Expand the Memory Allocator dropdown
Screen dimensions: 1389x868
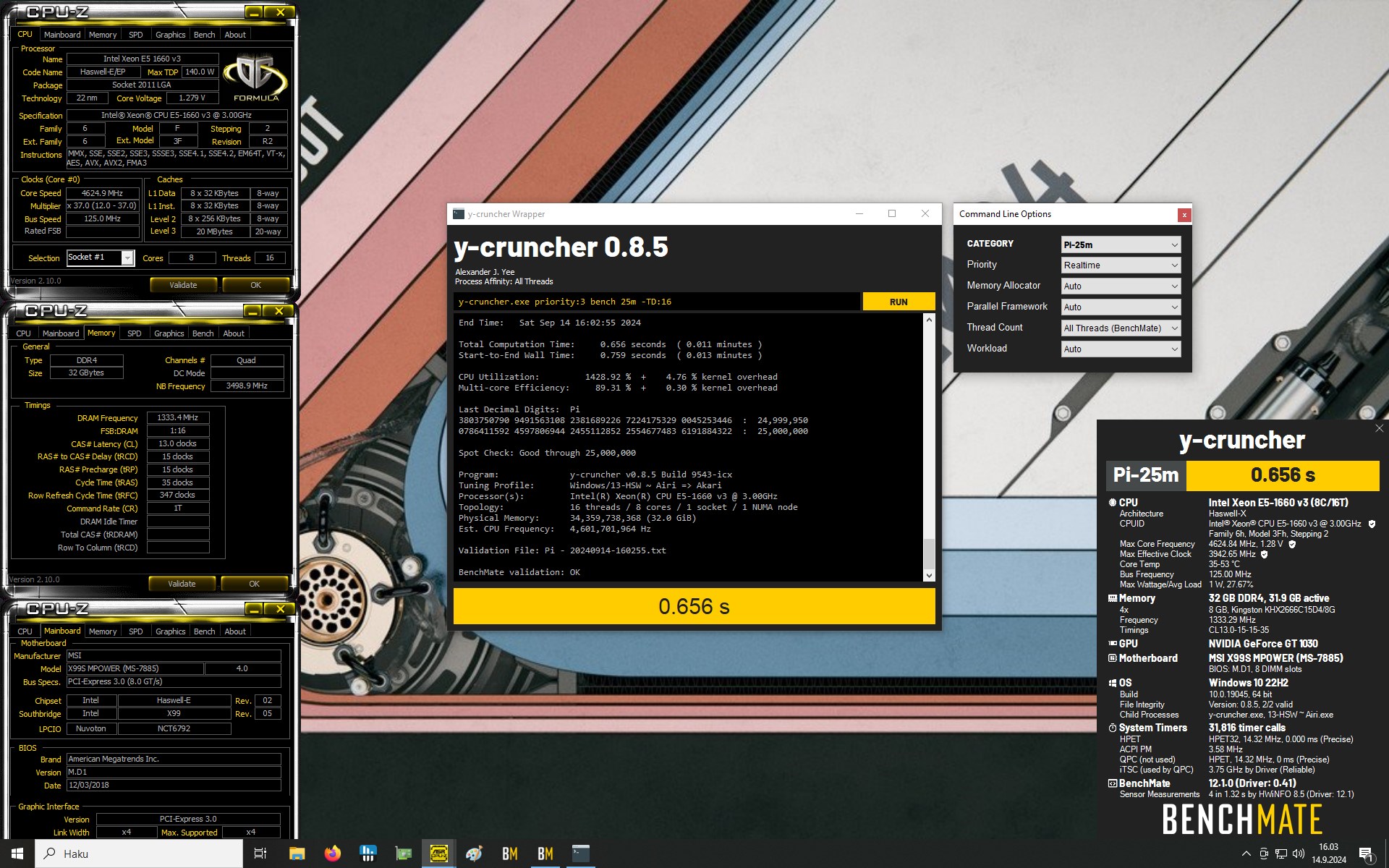pyautogui.click(x=1121, y=286)
